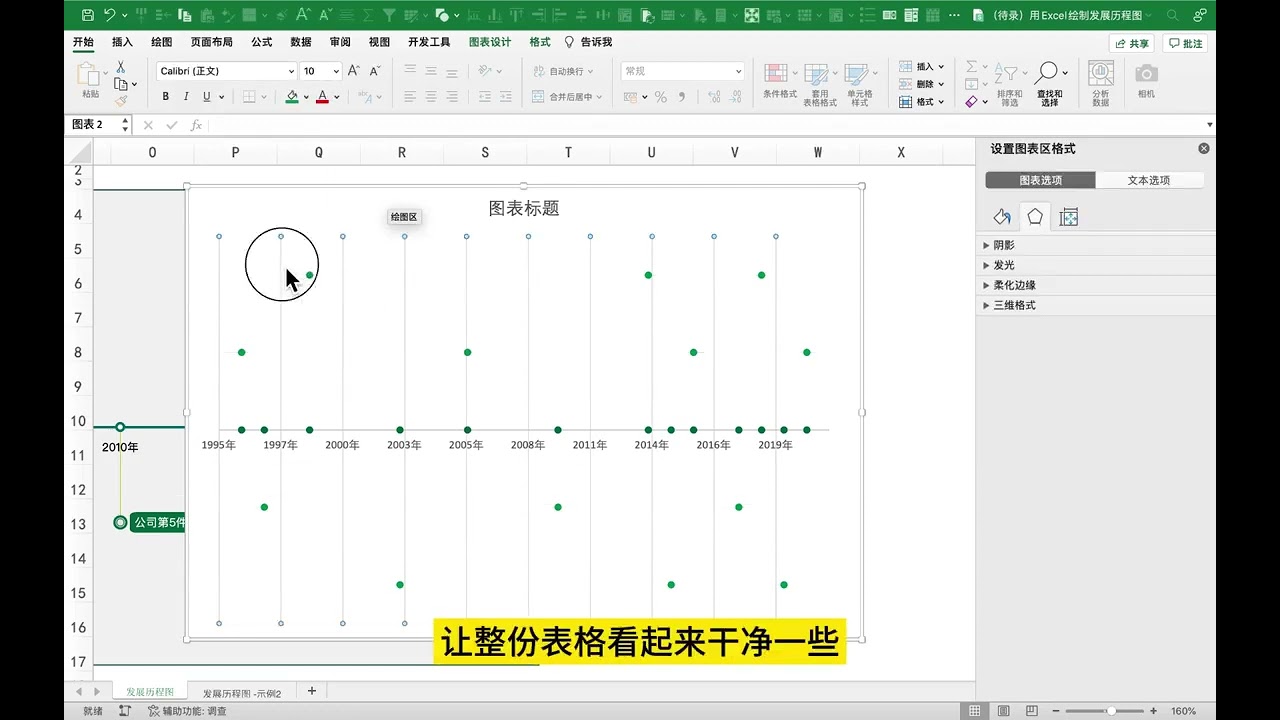Switch to sheet 发展历程图 -示例2
Image resolution: width=1280 pixels, height=720 pixels.
coord(242,693)
